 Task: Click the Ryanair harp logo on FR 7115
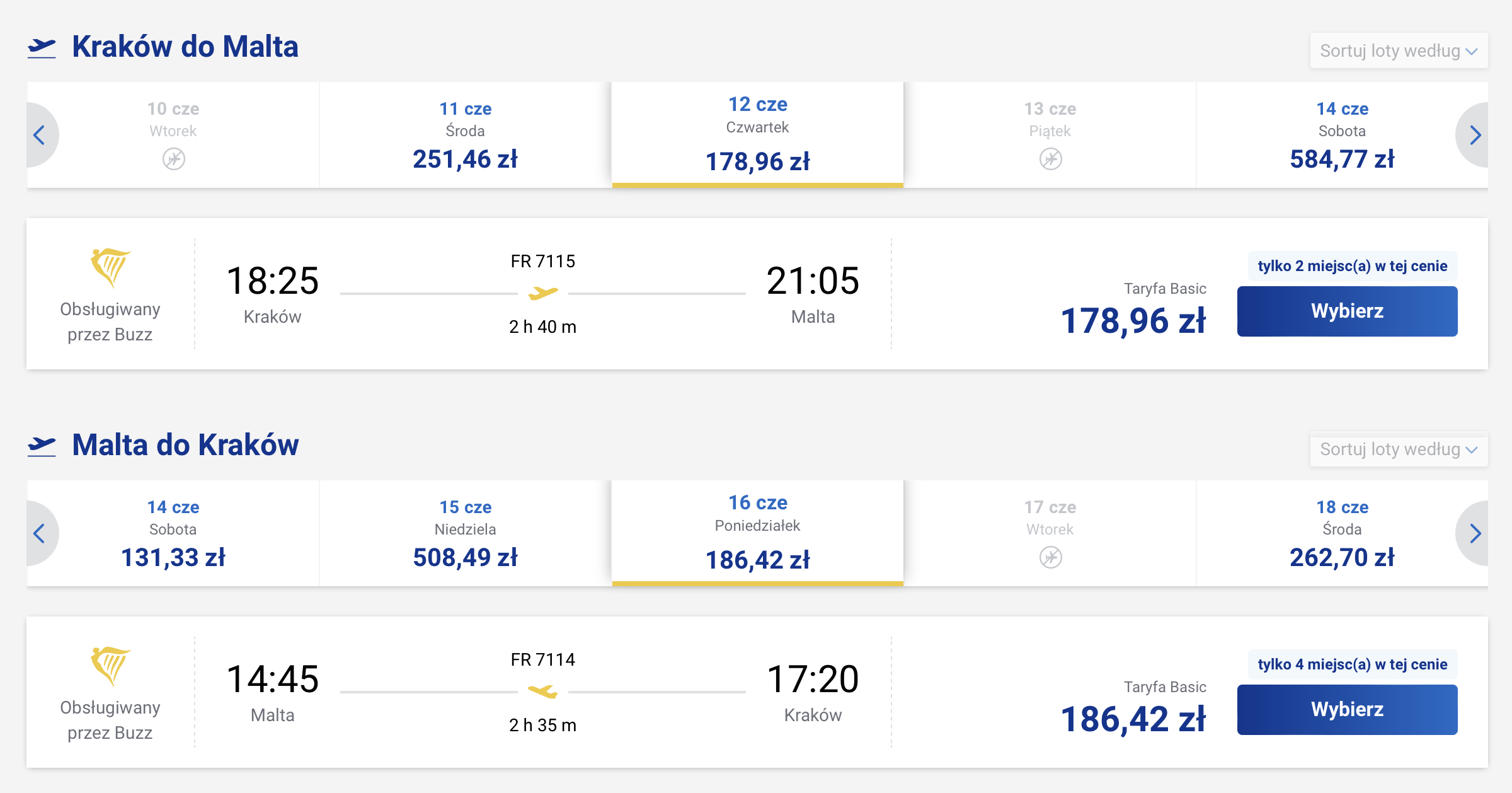click(x=110, y=268)
